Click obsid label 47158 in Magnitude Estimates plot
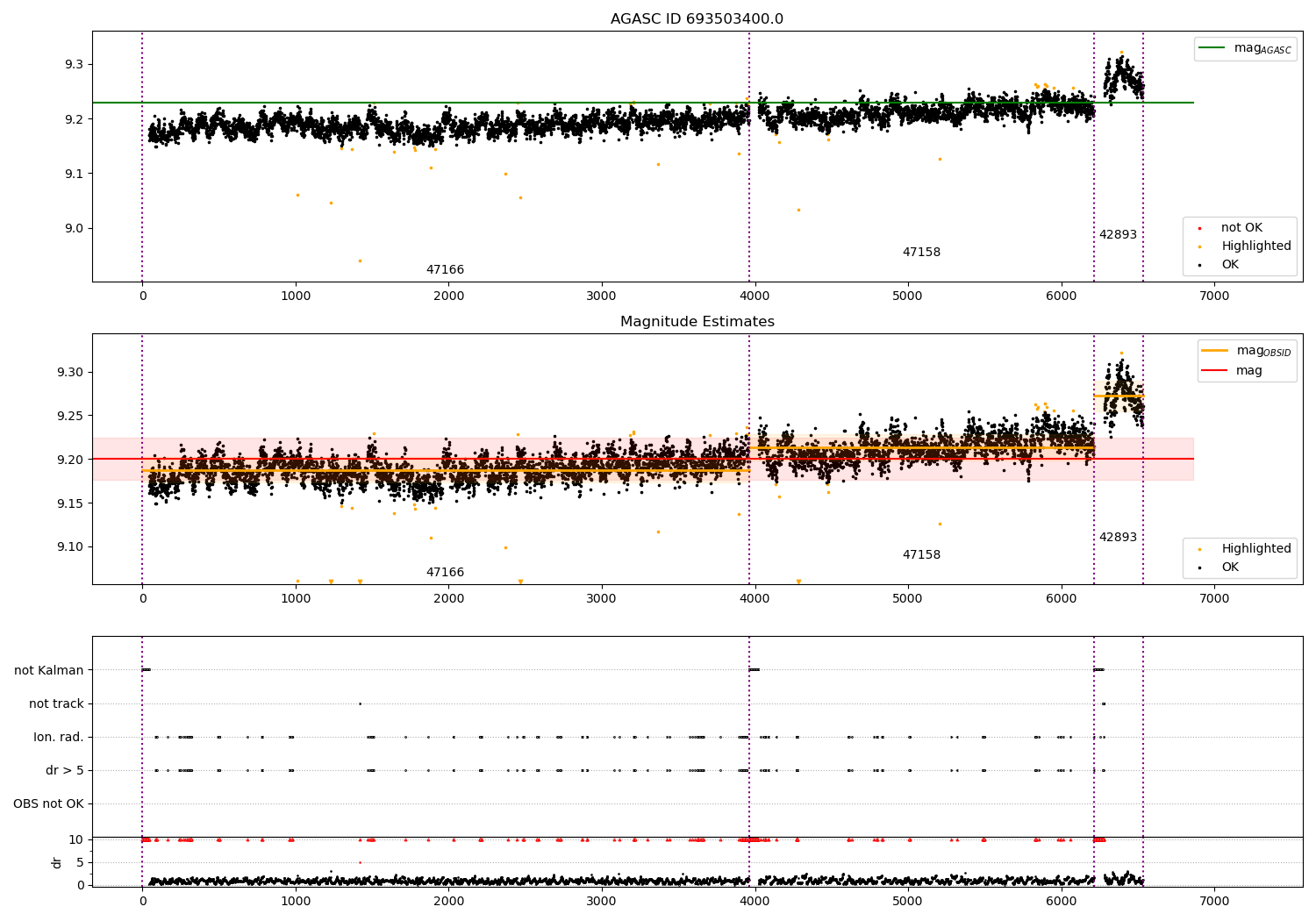This screenshot has width=1316, height=921. point(921,554)
